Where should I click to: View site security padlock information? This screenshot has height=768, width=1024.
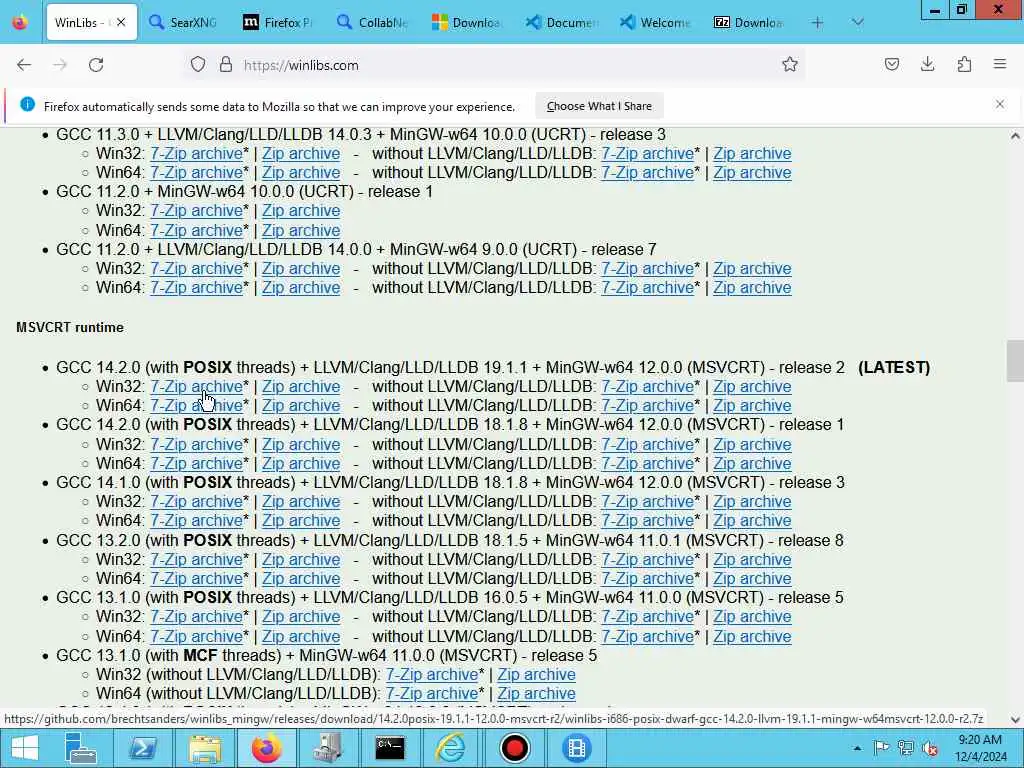[226, 65]
